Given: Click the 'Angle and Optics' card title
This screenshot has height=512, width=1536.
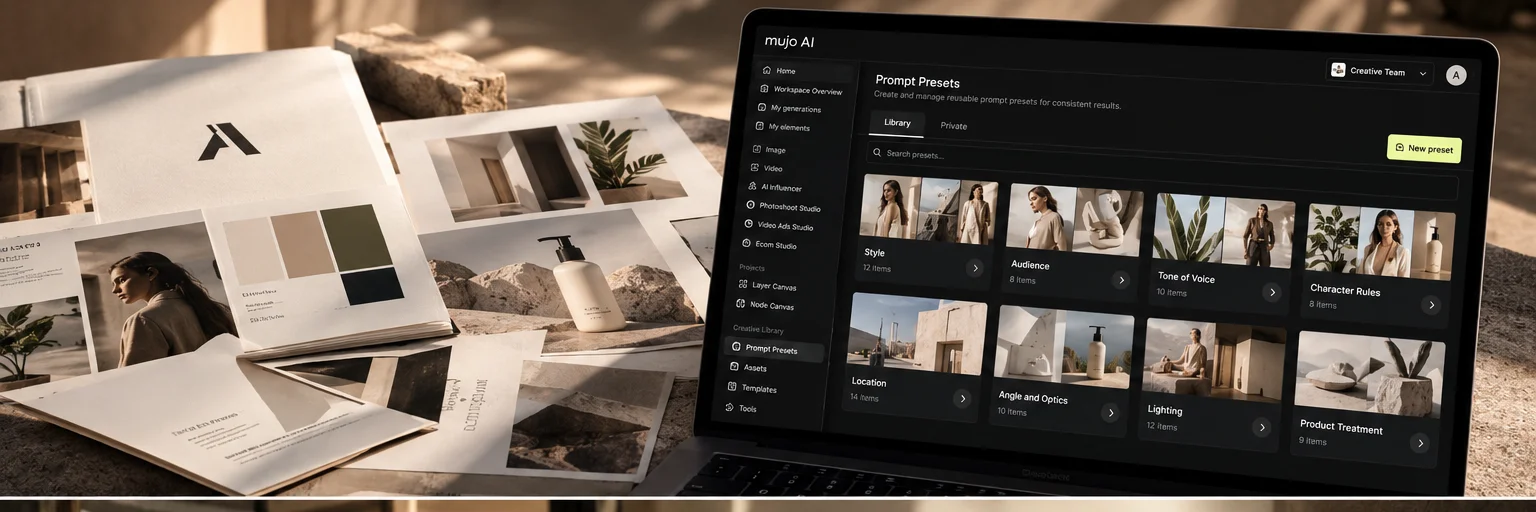Looking at the screenshot, I should (x=1033, y=397).
